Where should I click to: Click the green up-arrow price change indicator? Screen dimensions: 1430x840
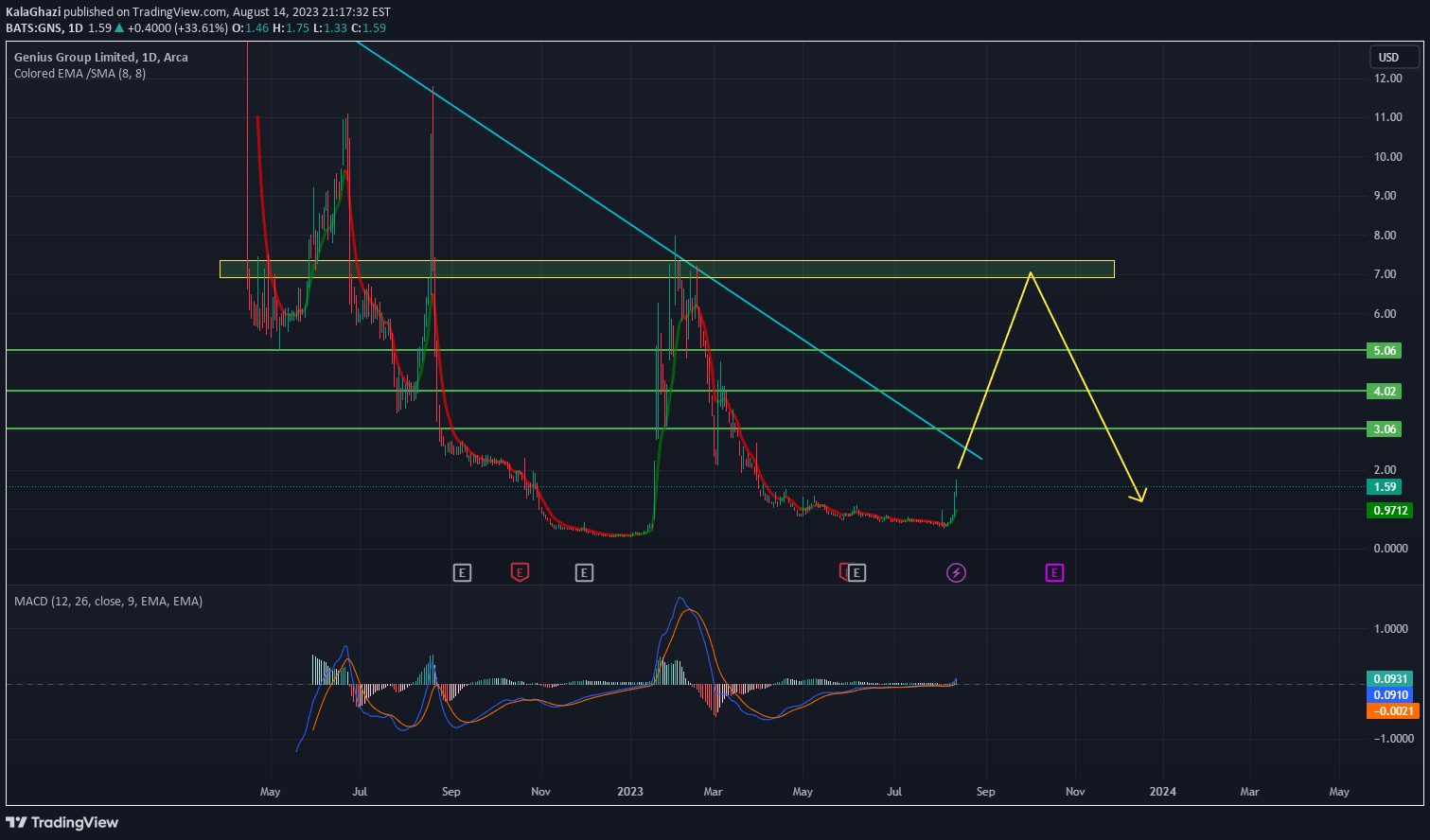[117, 28]
